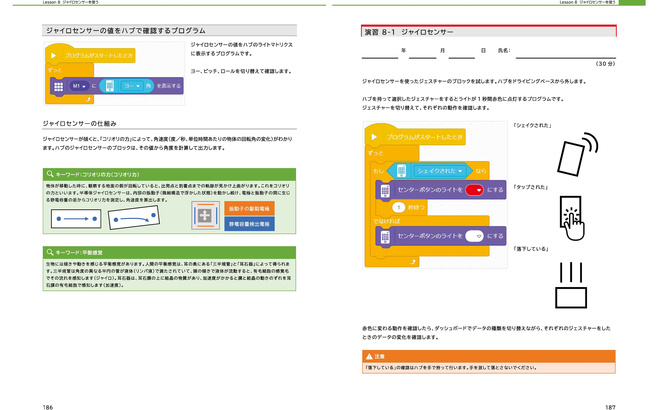Click the blue 静電容量検出電極 label
This screenshot has height=410, width=660.
coord(249,225)
